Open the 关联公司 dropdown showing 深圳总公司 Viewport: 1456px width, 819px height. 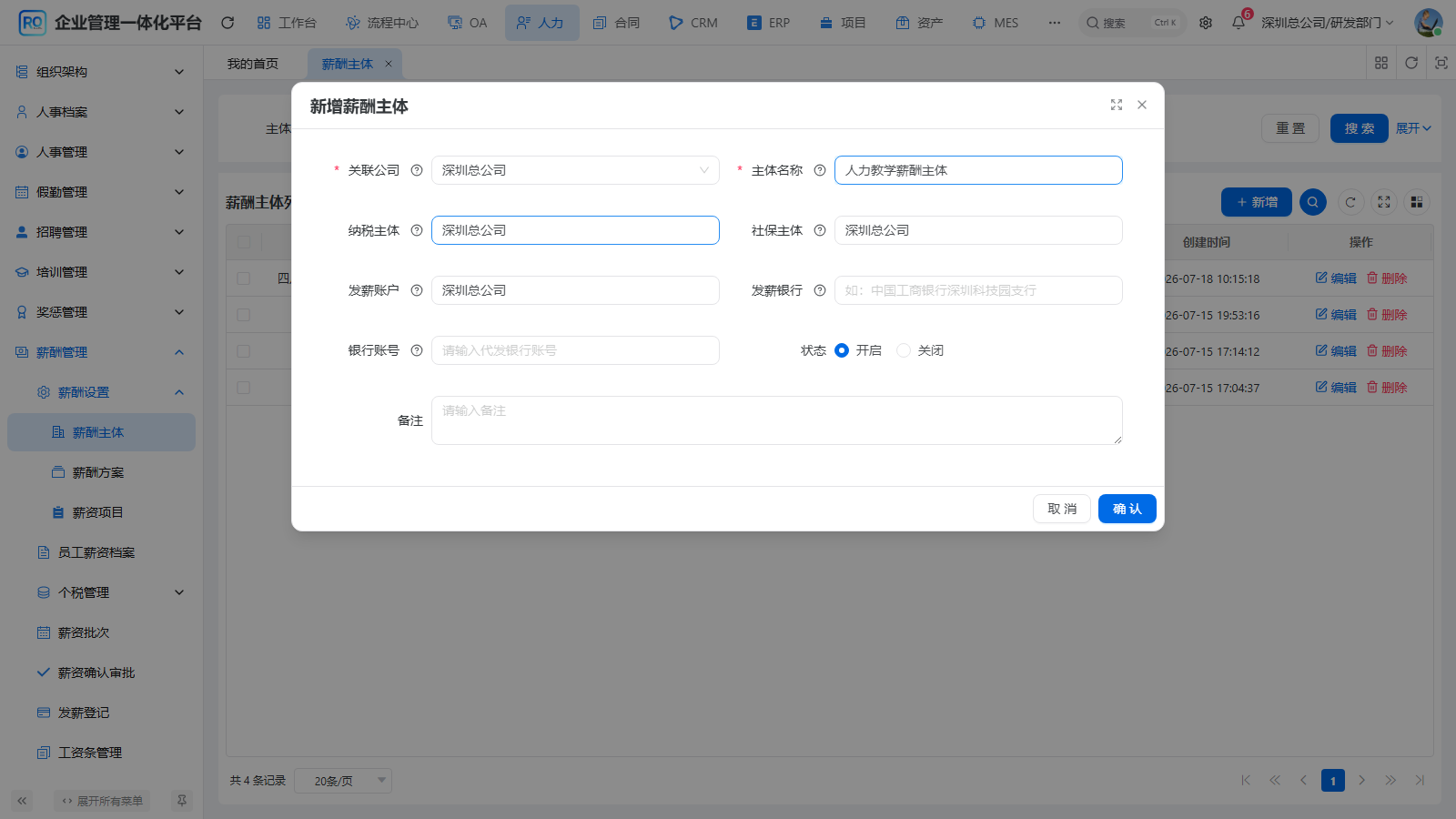click(x=575, y=170)
